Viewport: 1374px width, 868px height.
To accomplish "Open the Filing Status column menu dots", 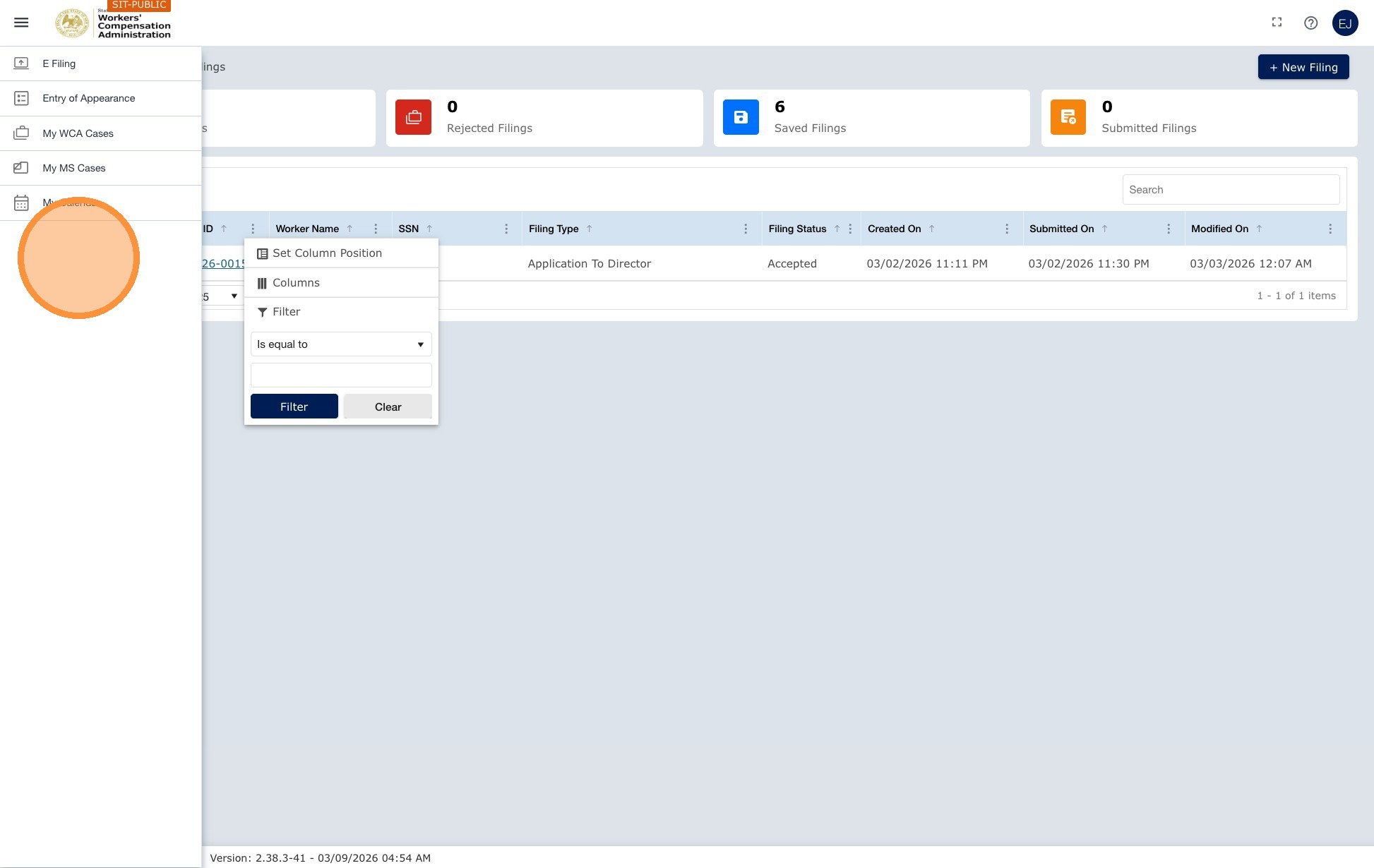I will [850, 229].
